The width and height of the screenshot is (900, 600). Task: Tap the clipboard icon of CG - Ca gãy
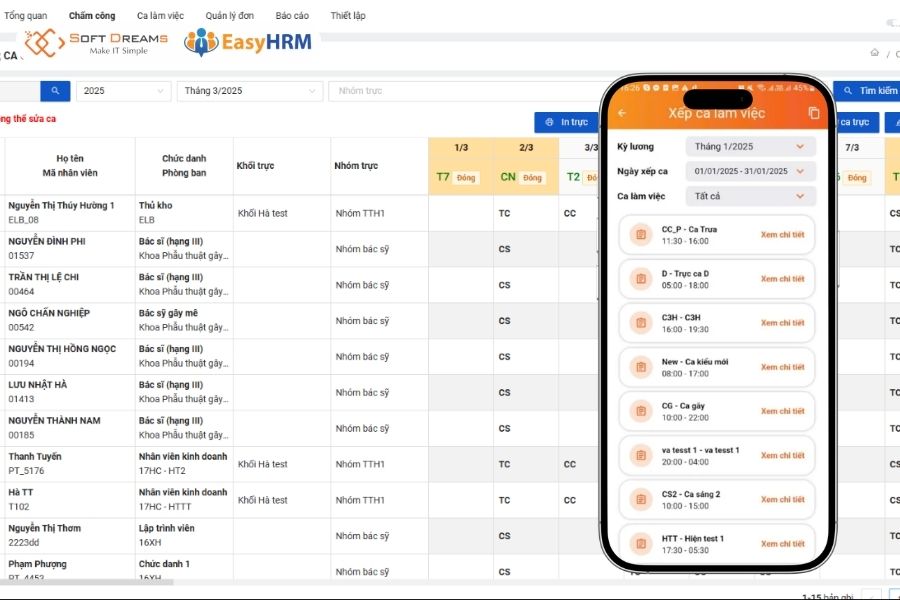tap(641, 411)
